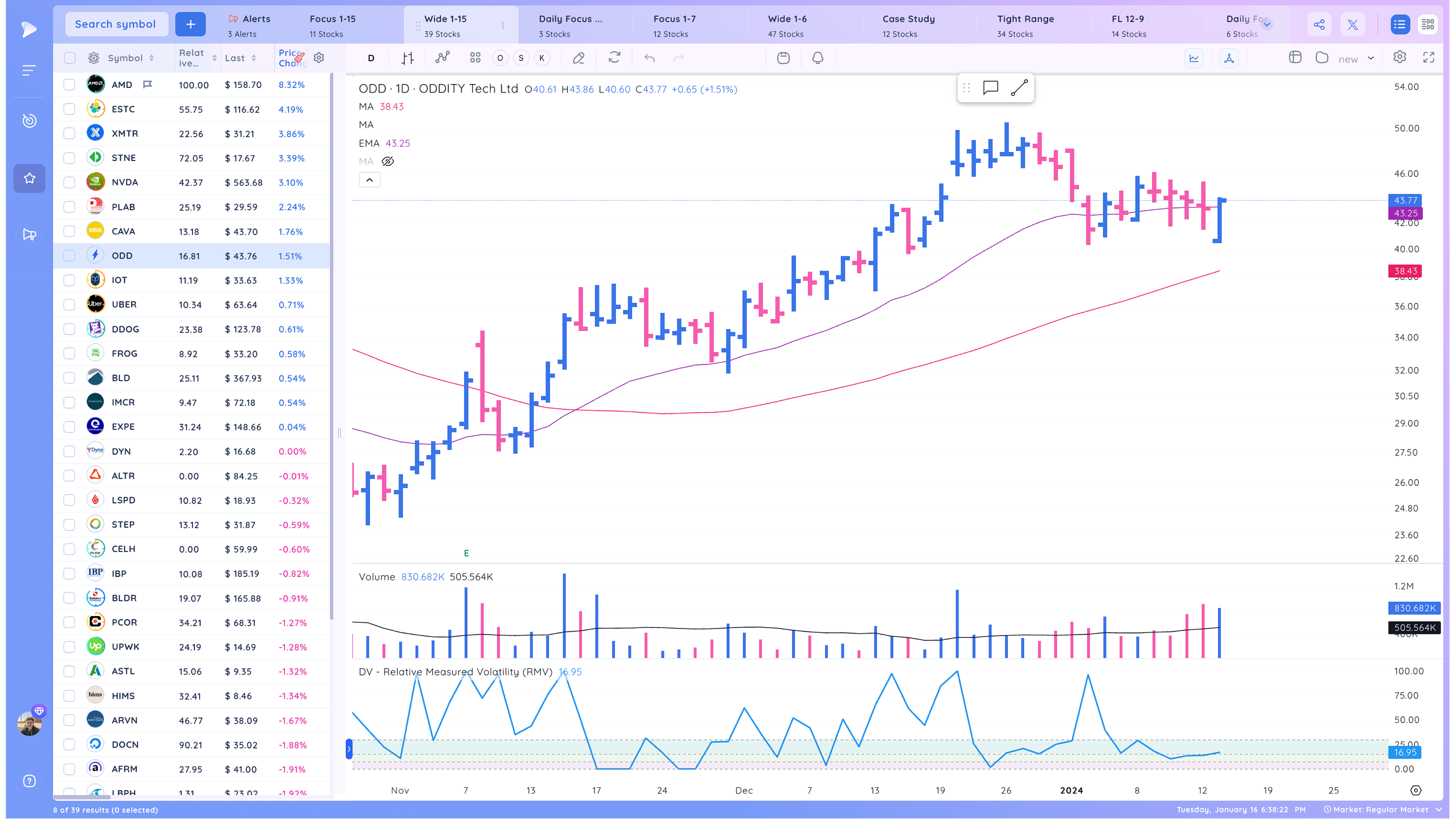The height and width of the screenshot is (819, 1456).
Task: Click the redo arrow icon
Action: point(679,57)
